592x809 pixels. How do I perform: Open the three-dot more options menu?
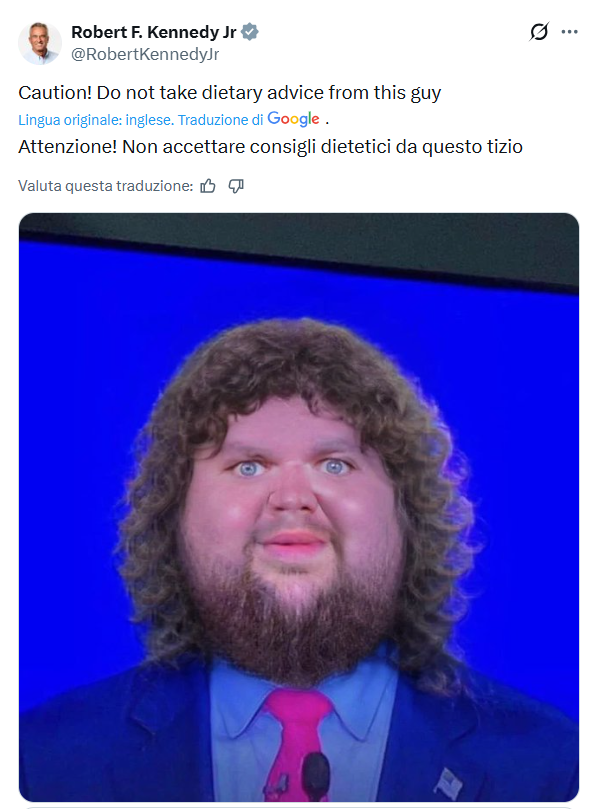point(569,32)
